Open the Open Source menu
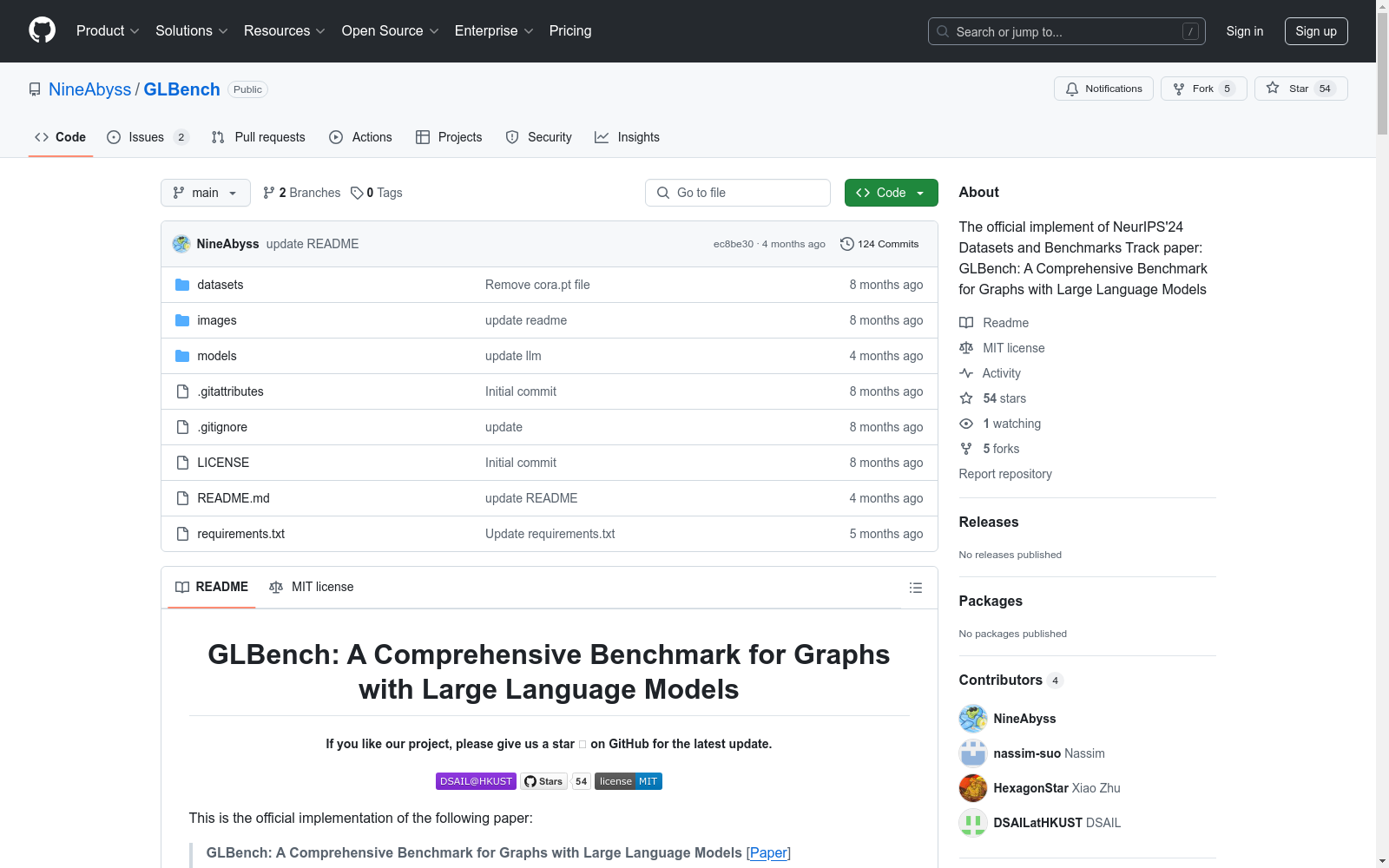Image resolution: width=1389 pixels, height=868 pixels. point(391,31)
